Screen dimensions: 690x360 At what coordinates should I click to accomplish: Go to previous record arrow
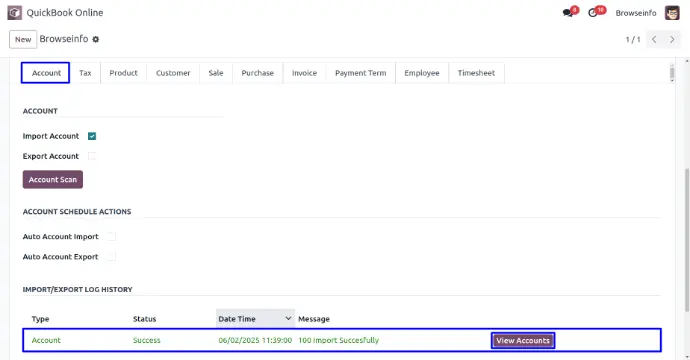tap(654, 40)
